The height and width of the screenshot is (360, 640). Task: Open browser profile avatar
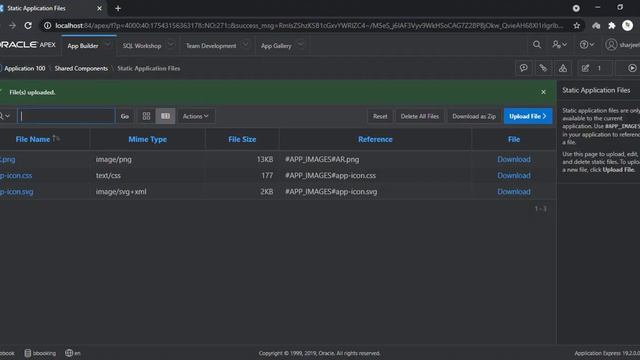[627, 25]
